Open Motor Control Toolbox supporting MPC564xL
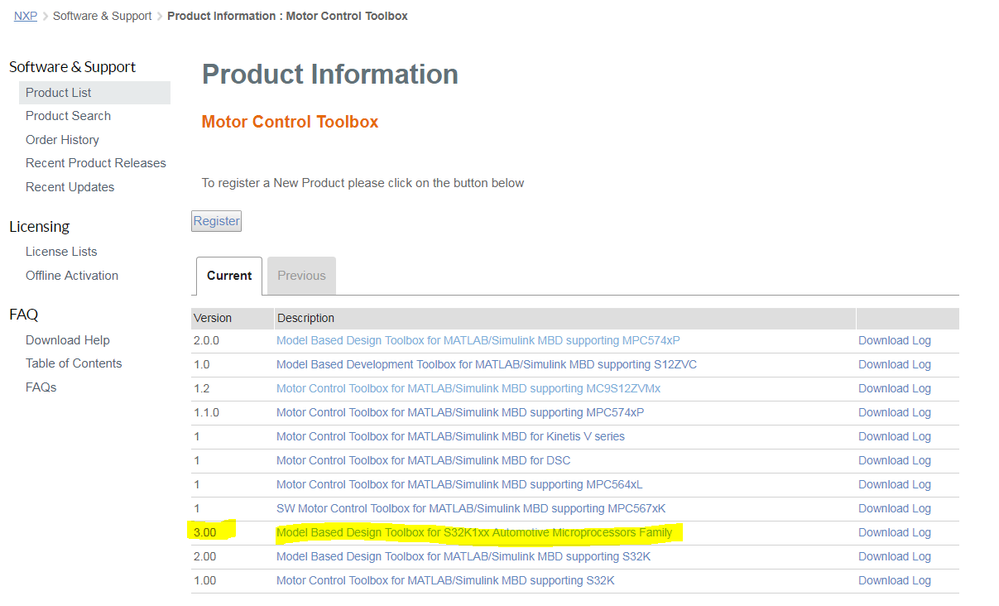Screen dimensions: 999x606 click(459, 484)
